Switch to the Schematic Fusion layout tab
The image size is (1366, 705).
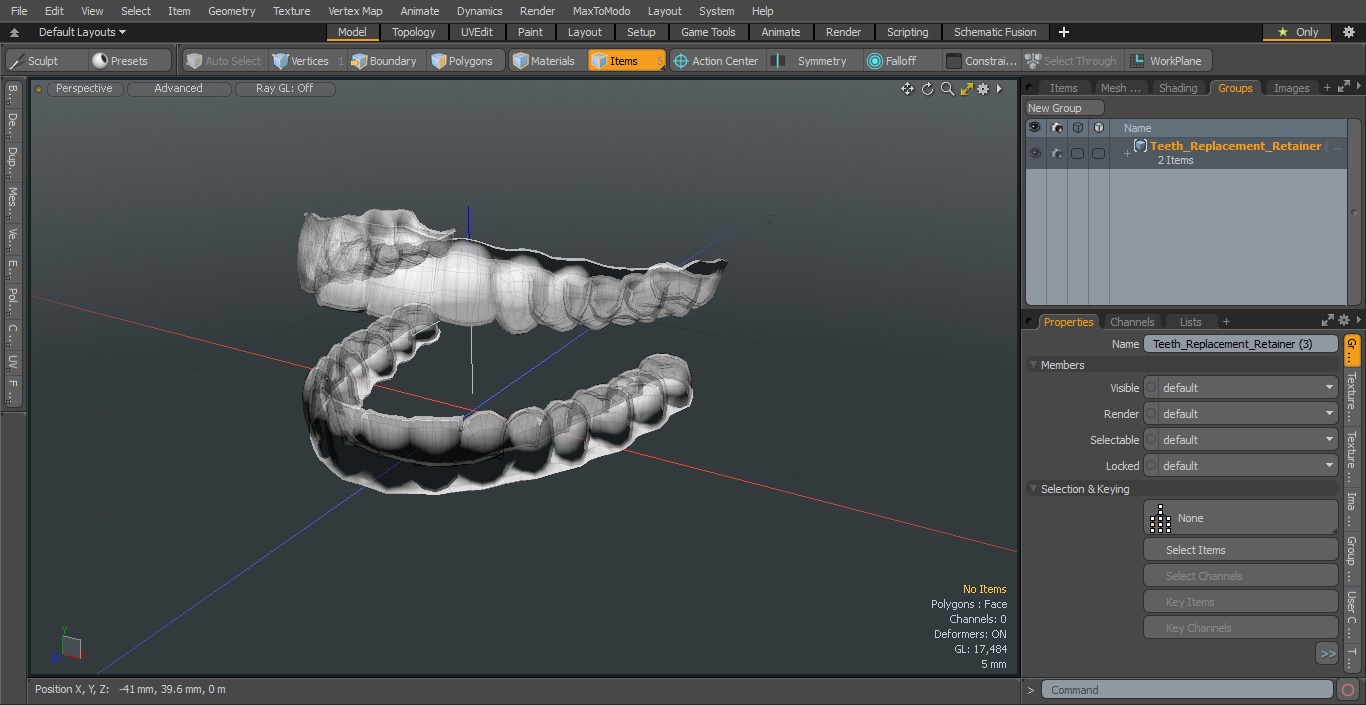pos(995,32)
